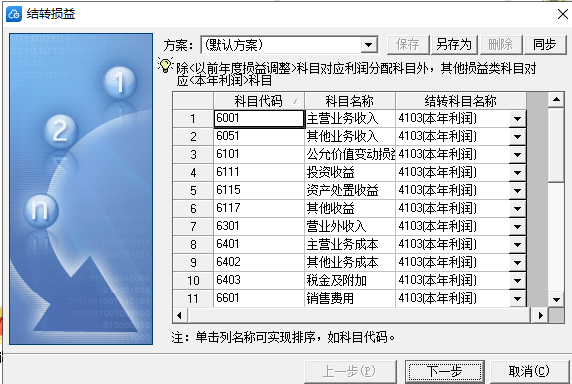Click the 公允价值变动损益 name cell

[350, 155]
